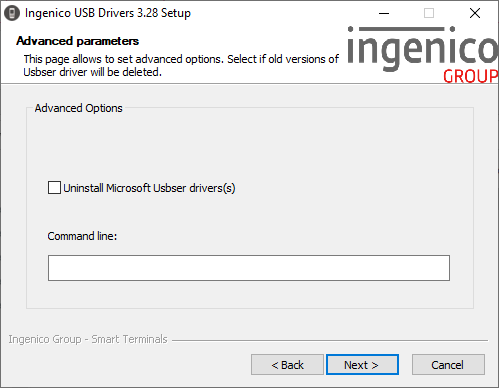Click the Ingenico Group - Smart Terminals branding text
This screenshot has height=388, width=499.
88,339
